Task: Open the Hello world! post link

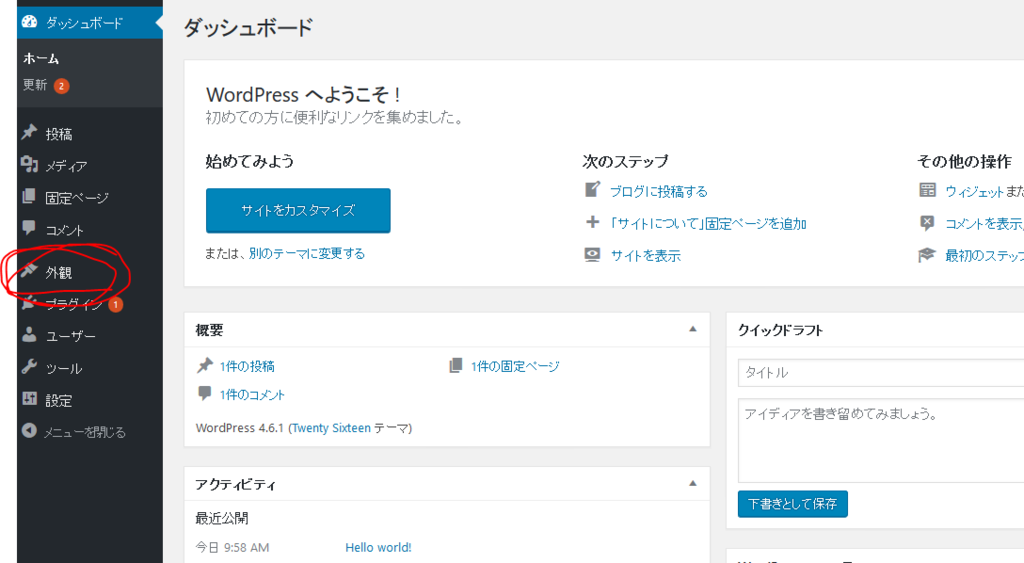Action: (x=378, y=547)
